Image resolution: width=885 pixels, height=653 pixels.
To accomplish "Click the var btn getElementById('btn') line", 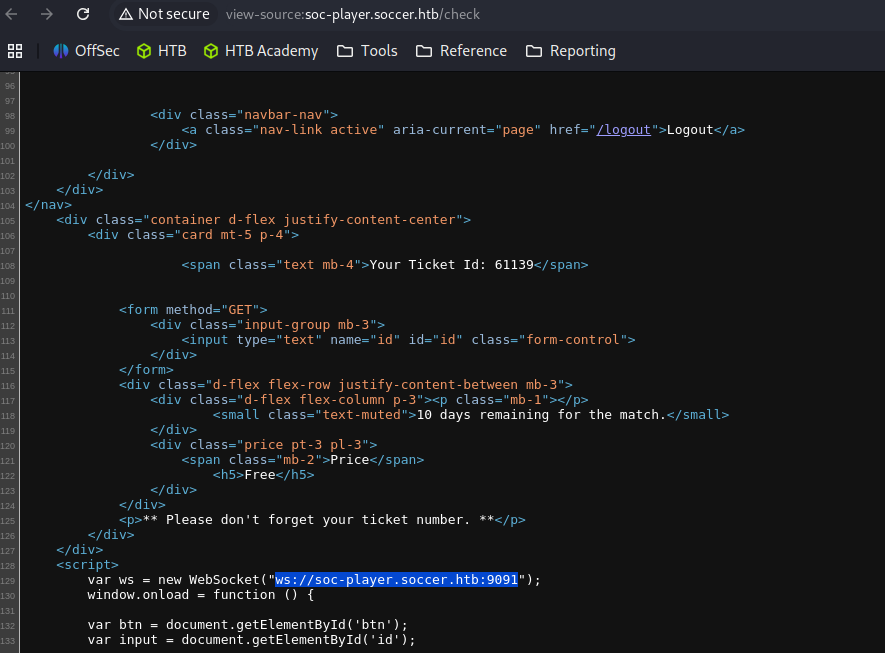I will click(247, 625).
